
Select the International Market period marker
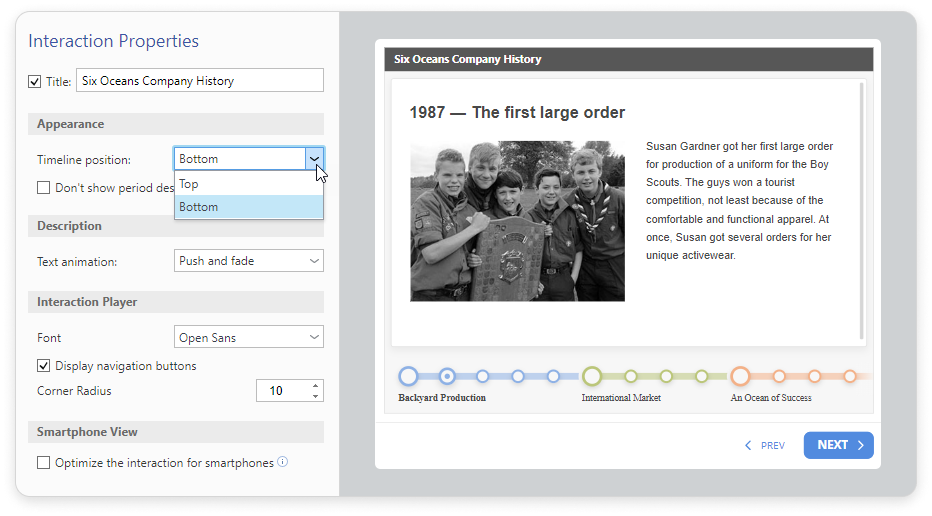click(x=592, y=376)
